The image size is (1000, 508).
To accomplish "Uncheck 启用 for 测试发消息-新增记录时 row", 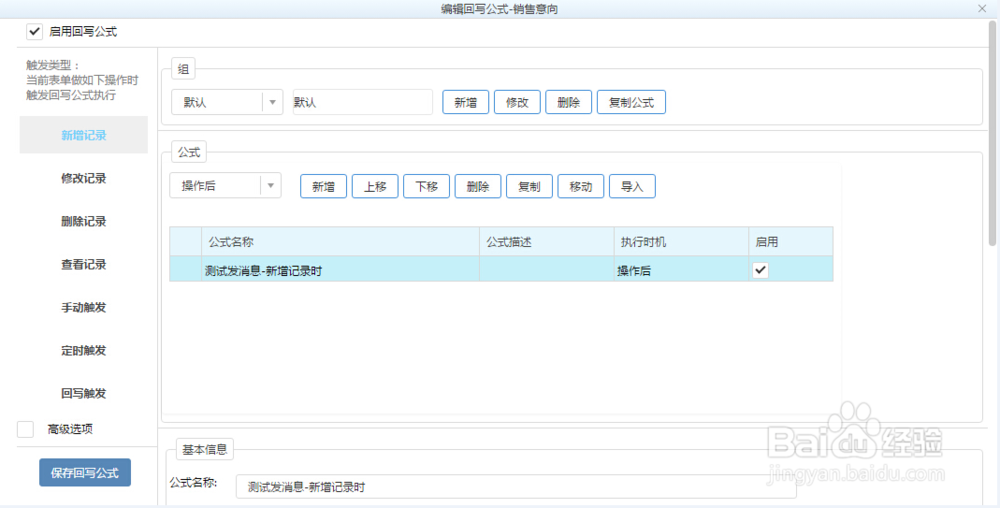I will coord(760,270).
